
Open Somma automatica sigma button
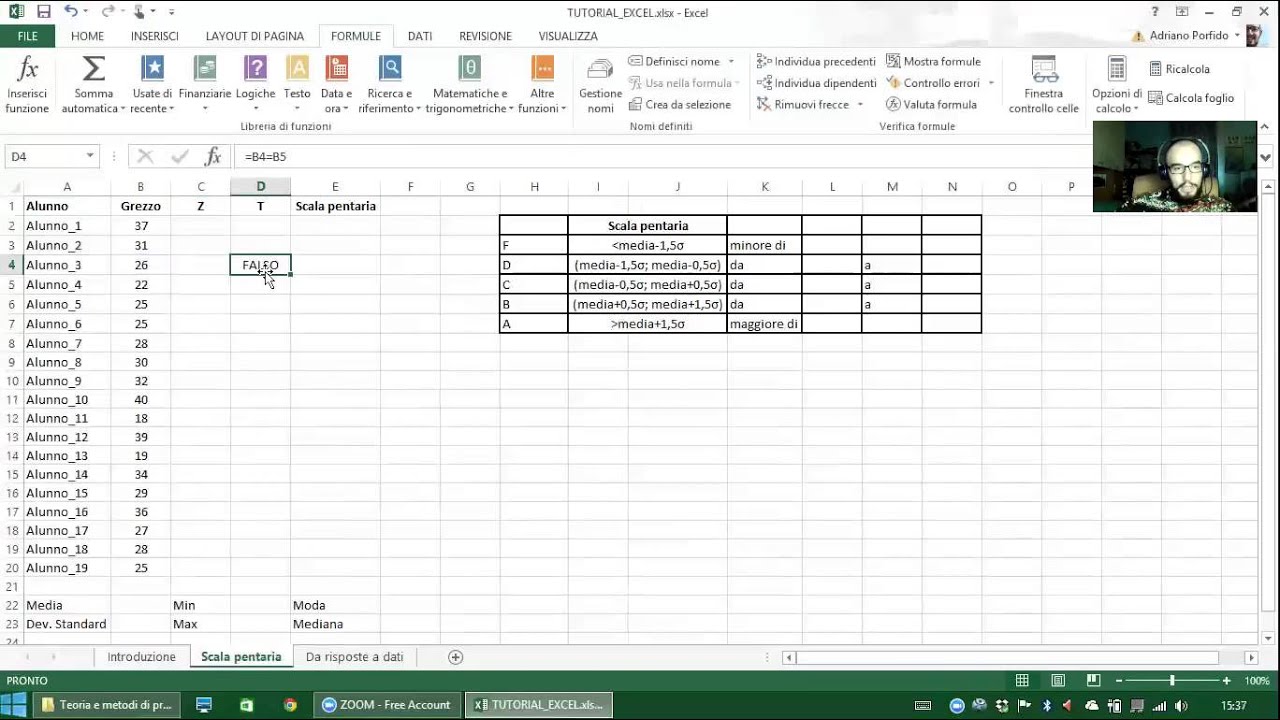94,85
